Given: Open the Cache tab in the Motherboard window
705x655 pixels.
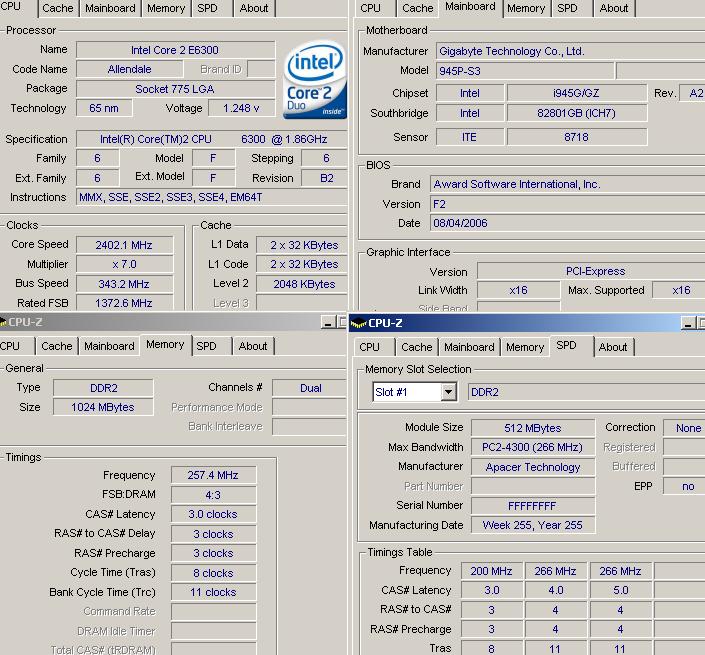Looking at the screenshot, I should pyautogui.click(x=418, y=9).
